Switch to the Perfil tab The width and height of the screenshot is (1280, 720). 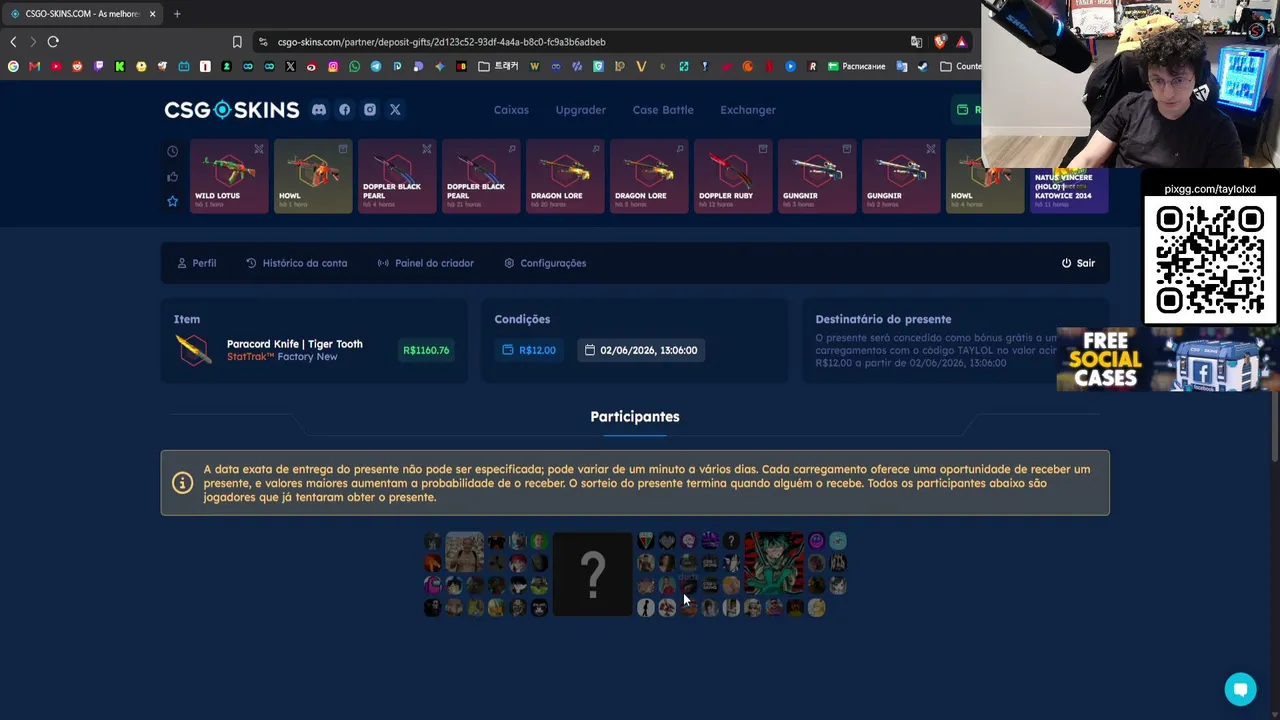(x=196, y=263)
